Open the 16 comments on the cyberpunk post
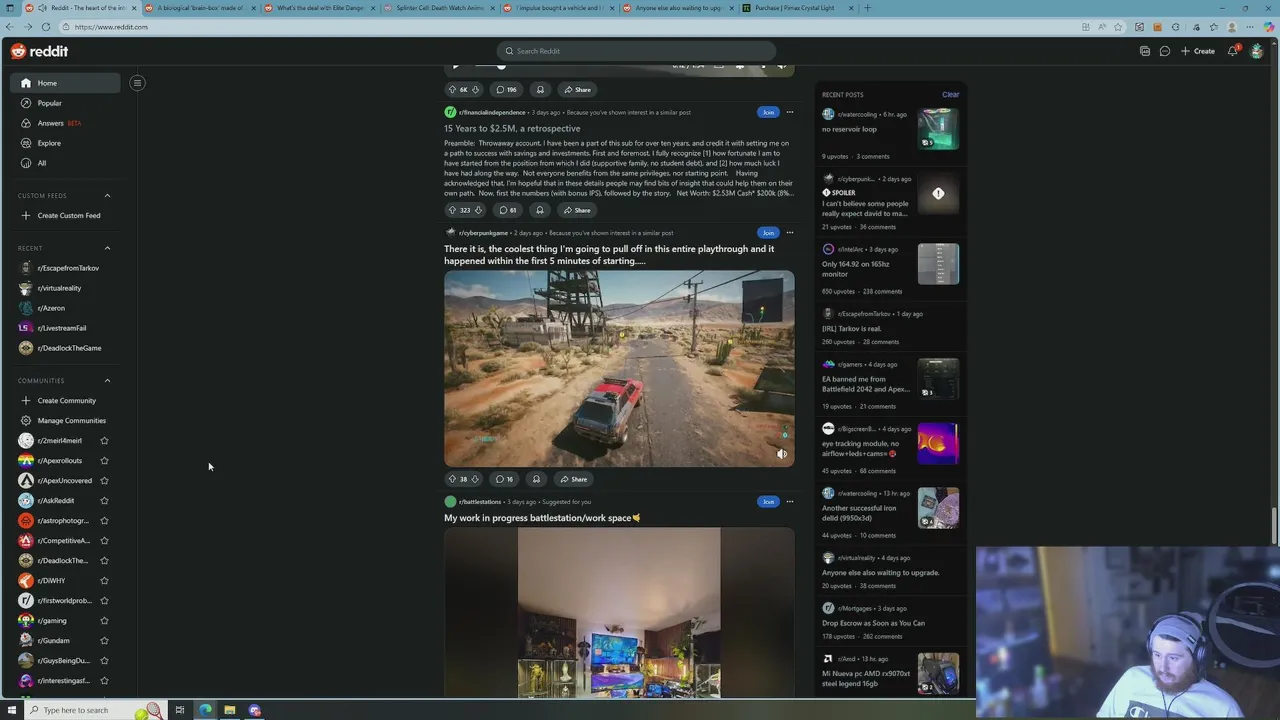The image size is (1280, 720). pos(504,479)
